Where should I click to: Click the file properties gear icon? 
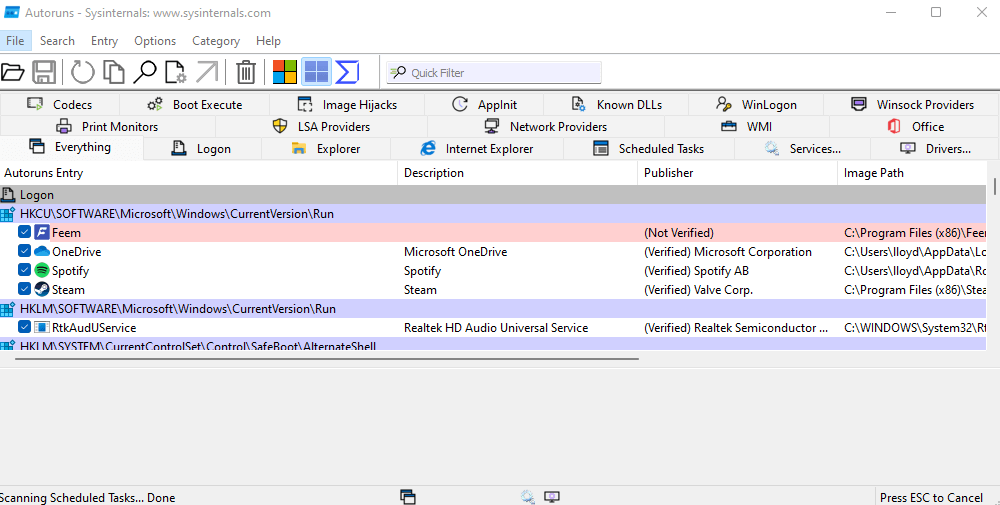tap(176, 72)
